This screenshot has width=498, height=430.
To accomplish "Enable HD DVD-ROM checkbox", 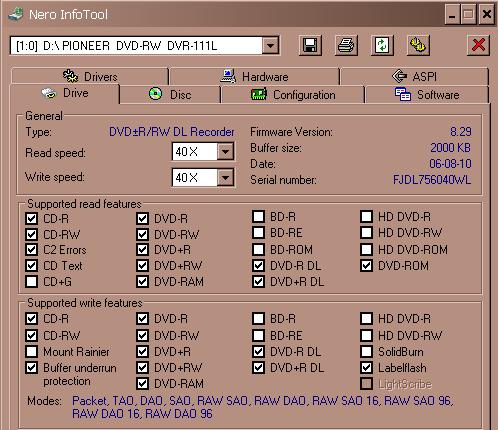I will [366, 249].
